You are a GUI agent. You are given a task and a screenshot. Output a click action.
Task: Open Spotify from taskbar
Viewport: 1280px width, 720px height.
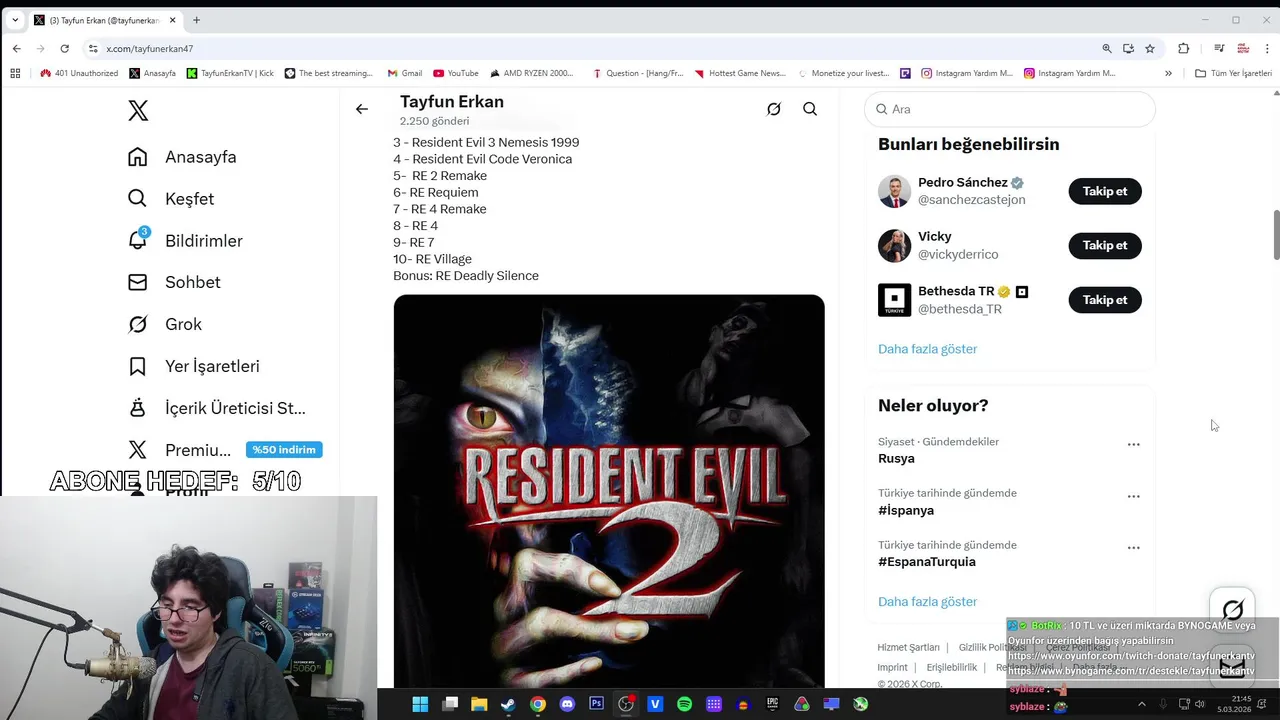click(x=684, y=704)
